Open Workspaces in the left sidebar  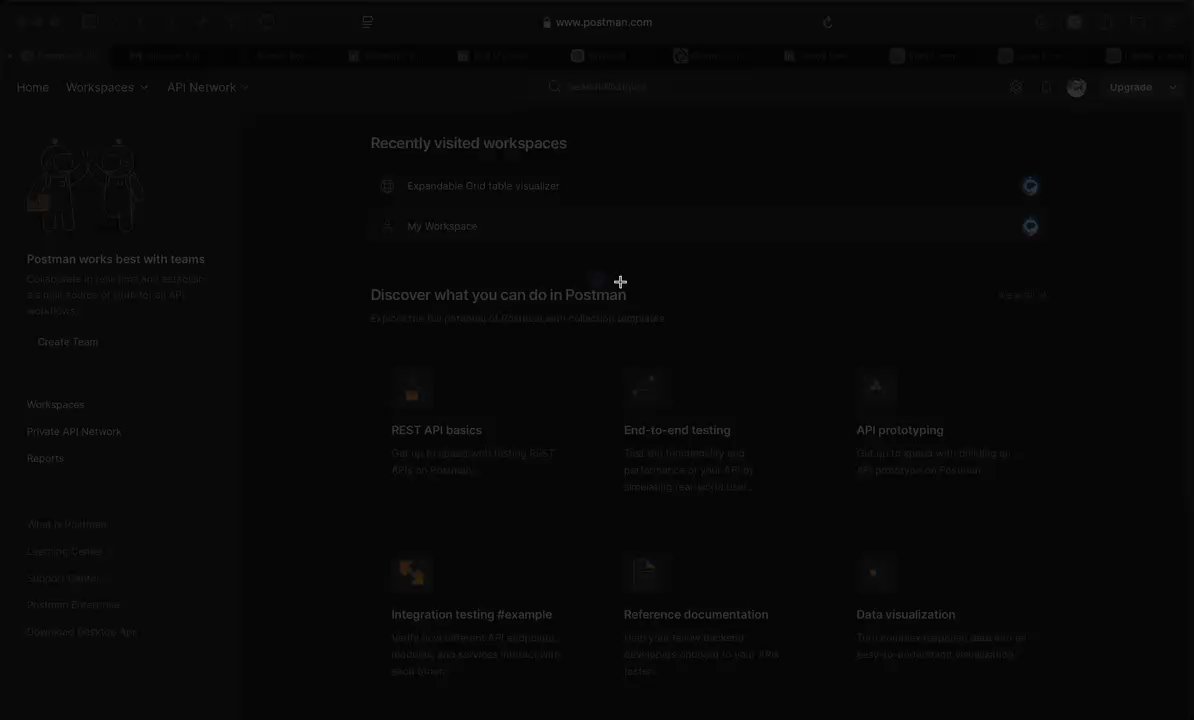[56, 404]
